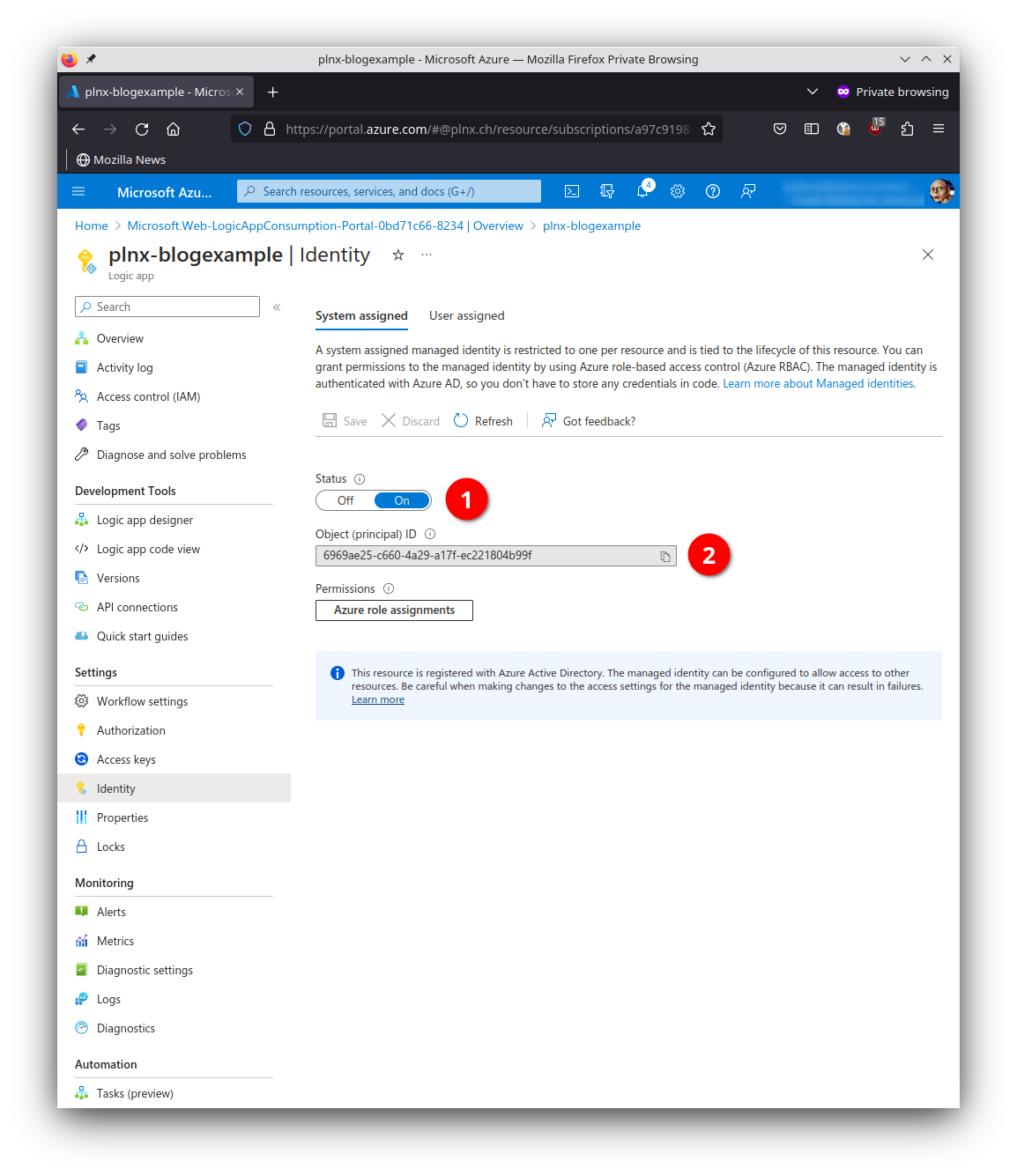This screenshot has width=1017, height=1176.
Task: Click the Azure role assignments button
Action: 394,610
